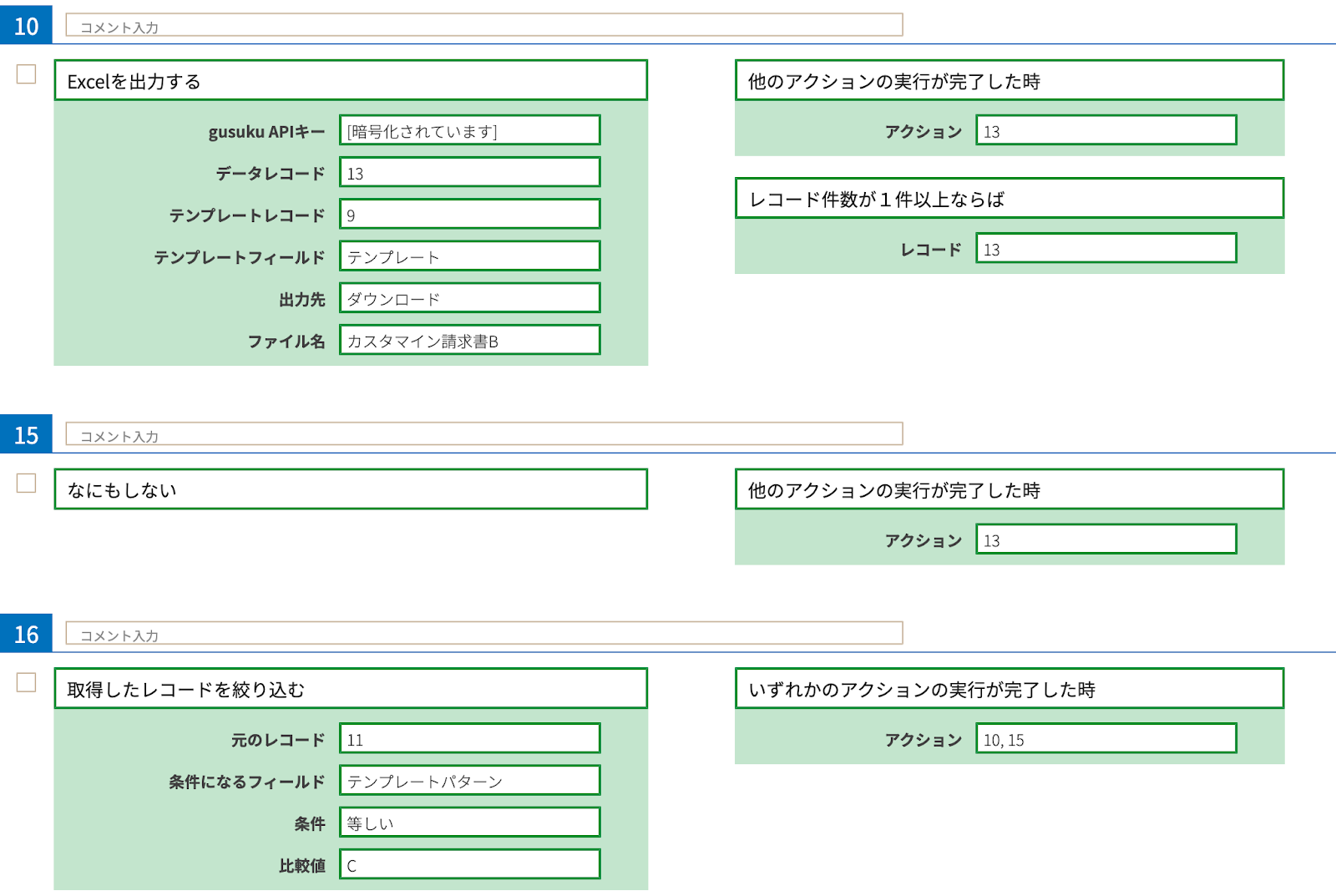
Task: Click the '比較値' label
Action: [x=302, y=866]
